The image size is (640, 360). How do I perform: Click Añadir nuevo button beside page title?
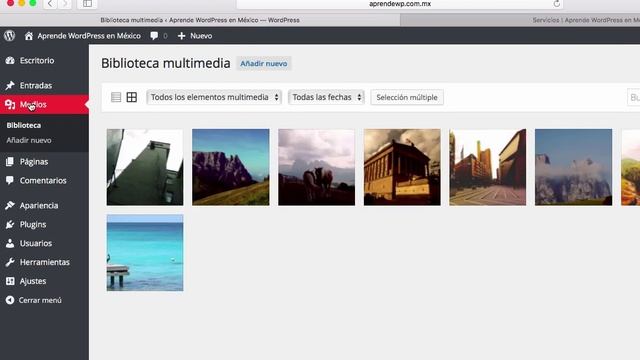coord(264,64)
